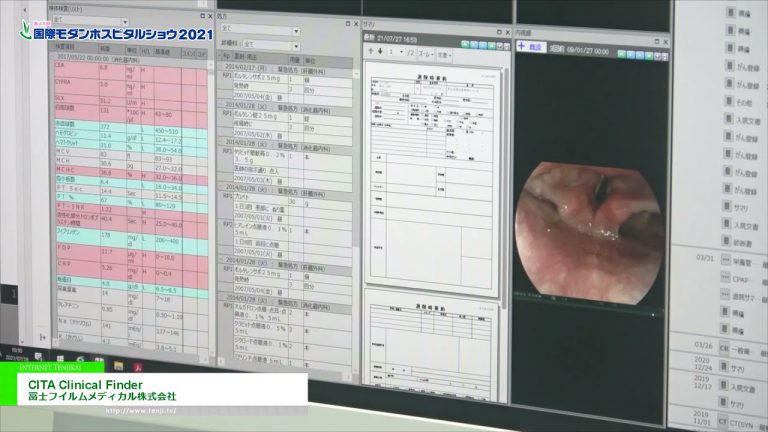The height and width of the screenshot is (432, 768).
Task: Open 退院サマ entry in timeline list
Action: 743,296
